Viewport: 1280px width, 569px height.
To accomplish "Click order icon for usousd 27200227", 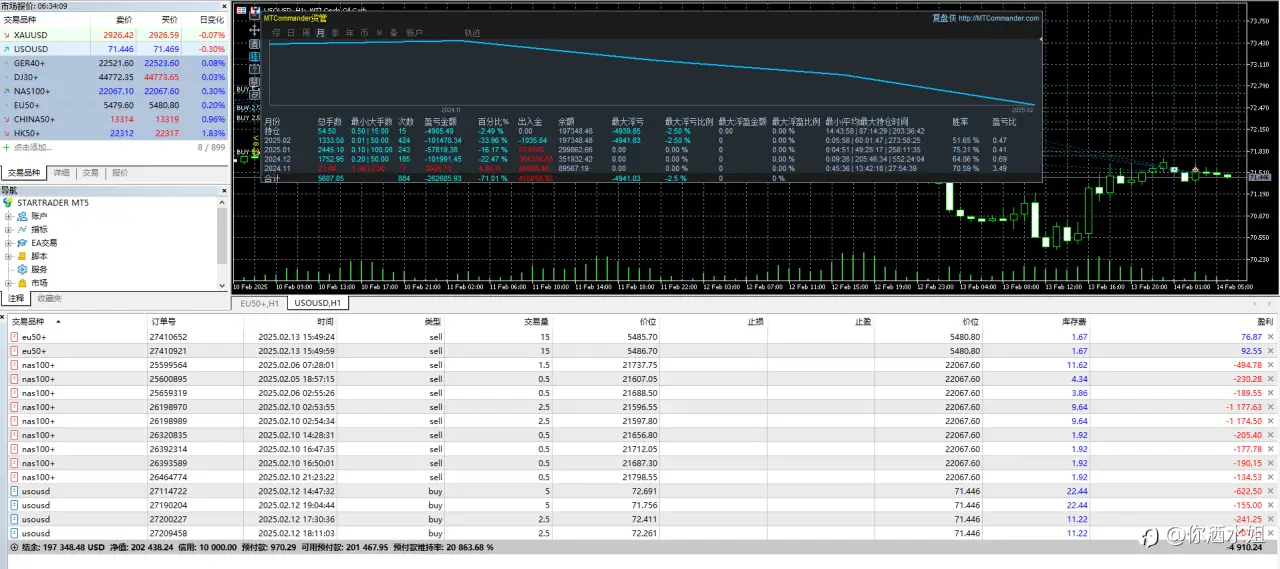I will click(x=13, y=519).
